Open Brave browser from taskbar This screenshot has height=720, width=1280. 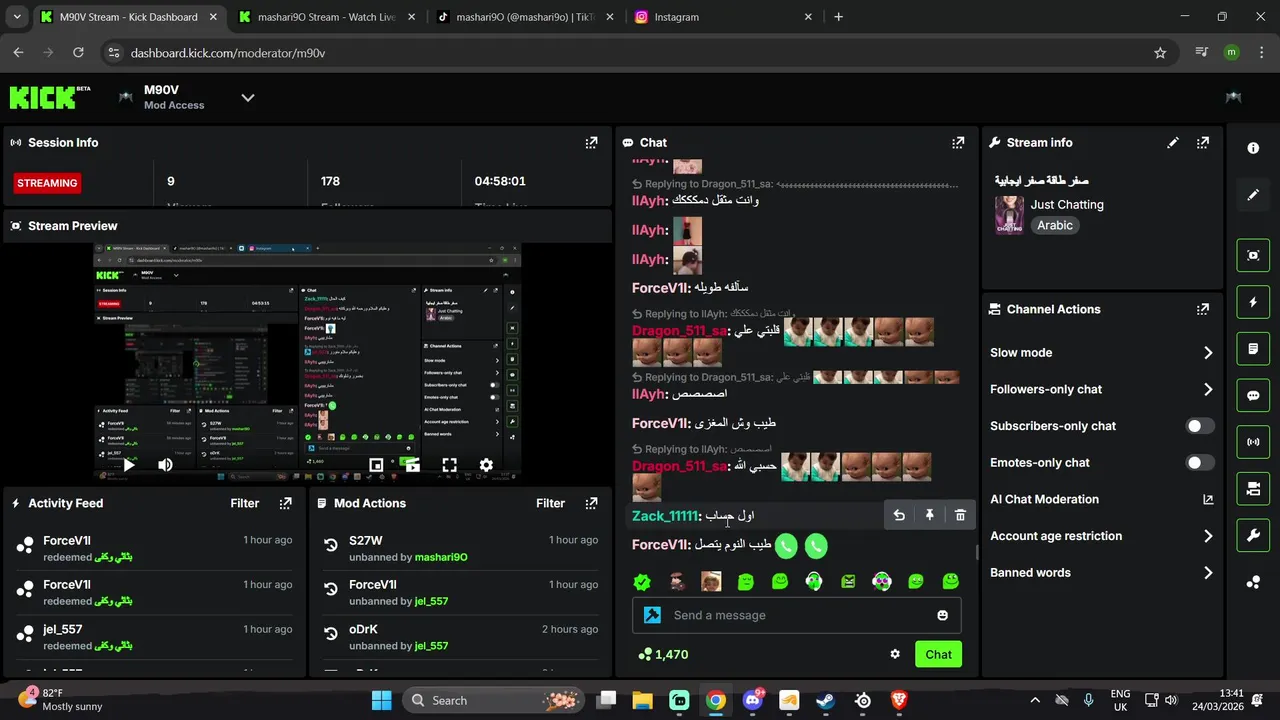click(899, 700)
